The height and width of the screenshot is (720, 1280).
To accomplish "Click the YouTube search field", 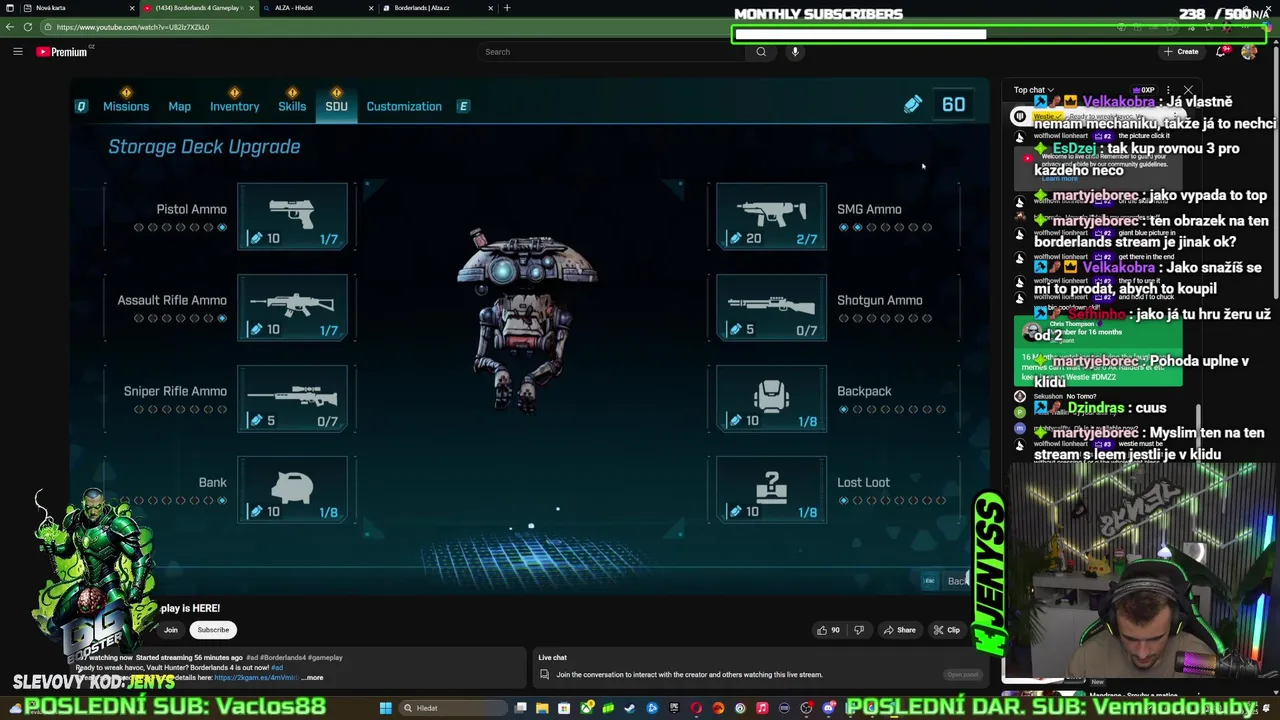I will tap(610, 52).
